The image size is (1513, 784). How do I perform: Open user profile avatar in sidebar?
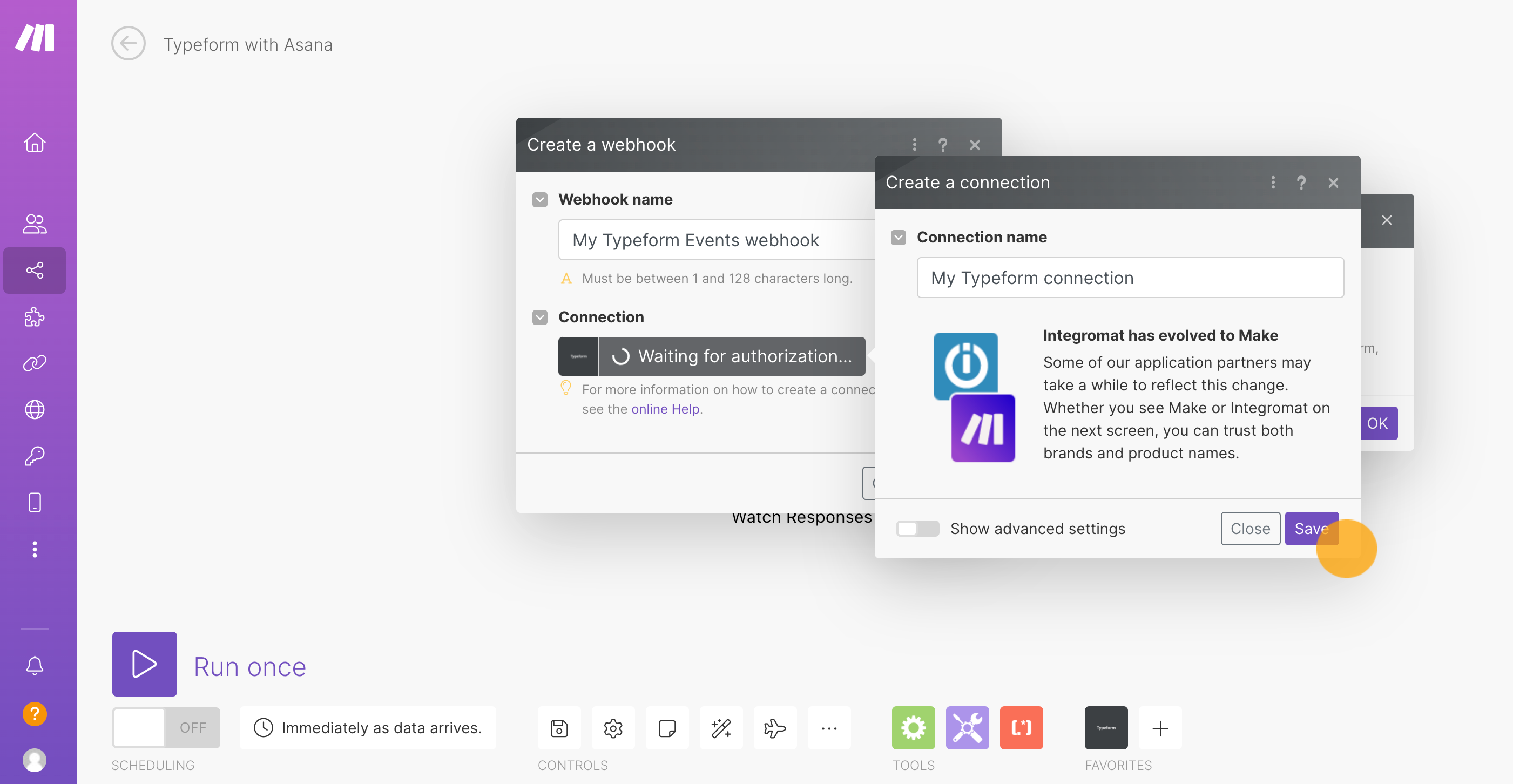35,760
